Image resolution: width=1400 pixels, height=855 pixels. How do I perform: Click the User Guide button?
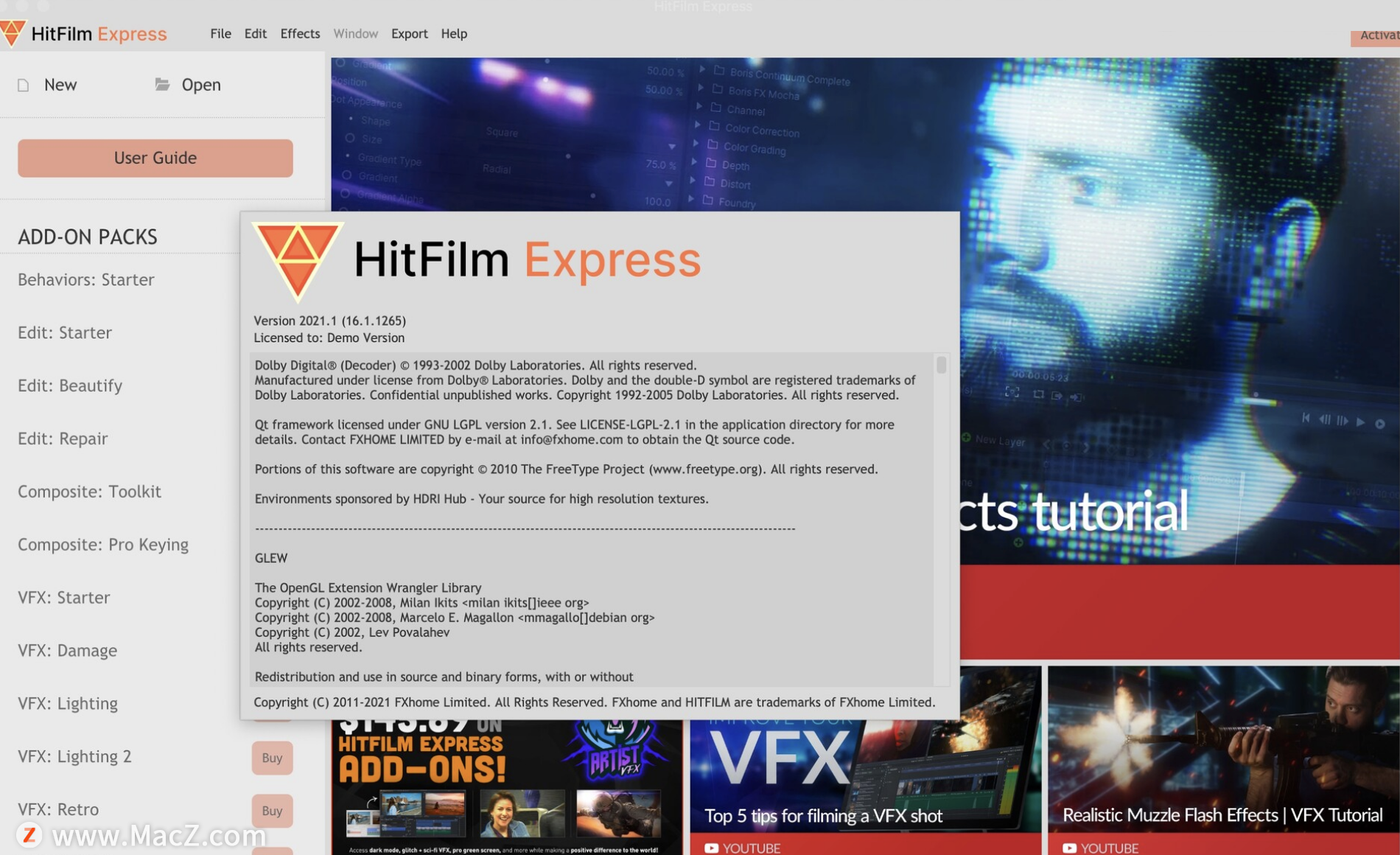(155, 158)
